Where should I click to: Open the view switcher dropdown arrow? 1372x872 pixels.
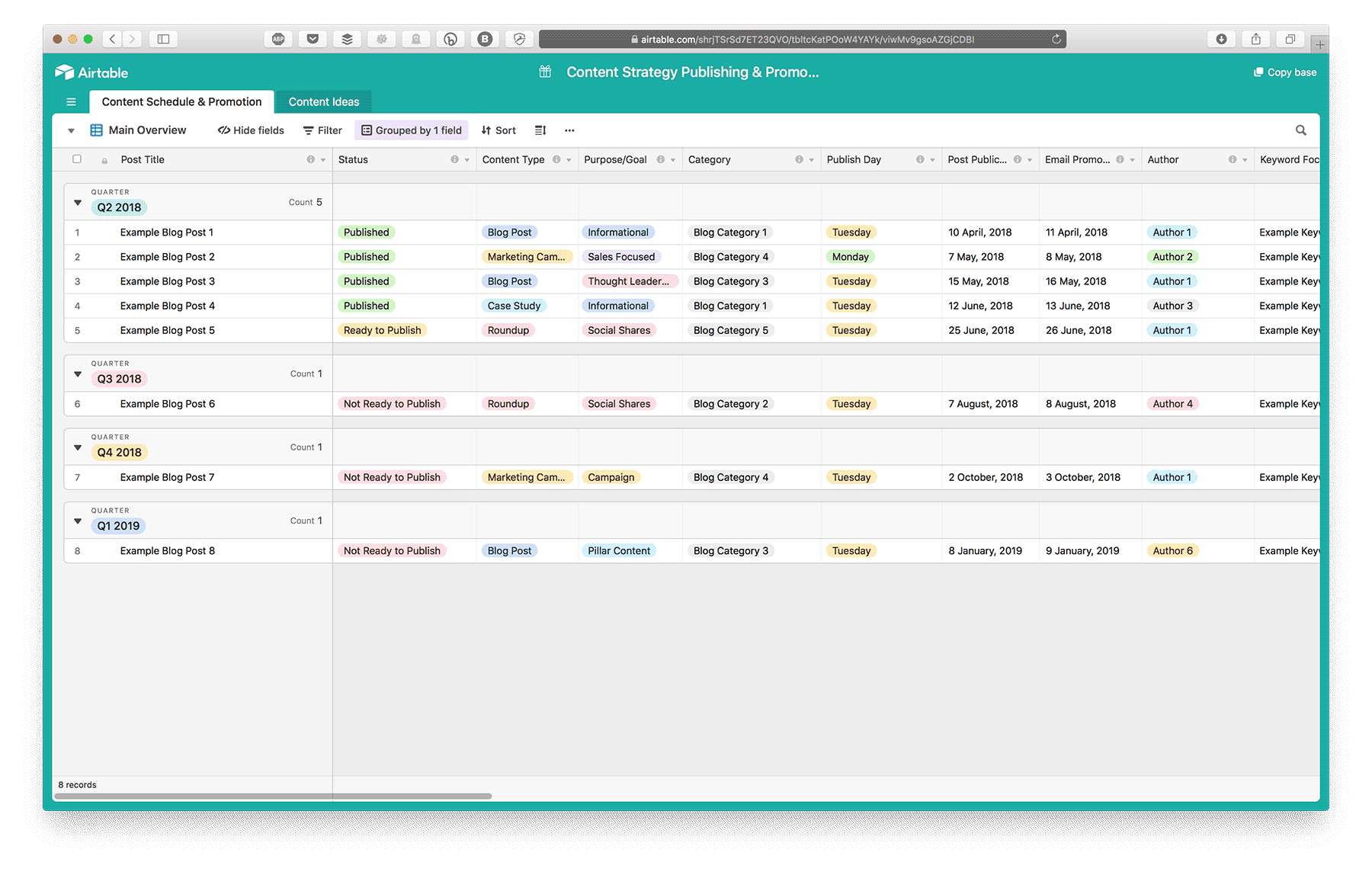click(x=71, y=131)
